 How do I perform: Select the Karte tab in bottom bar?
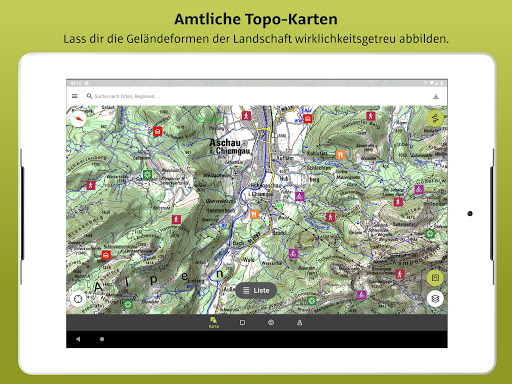point(214,323)
